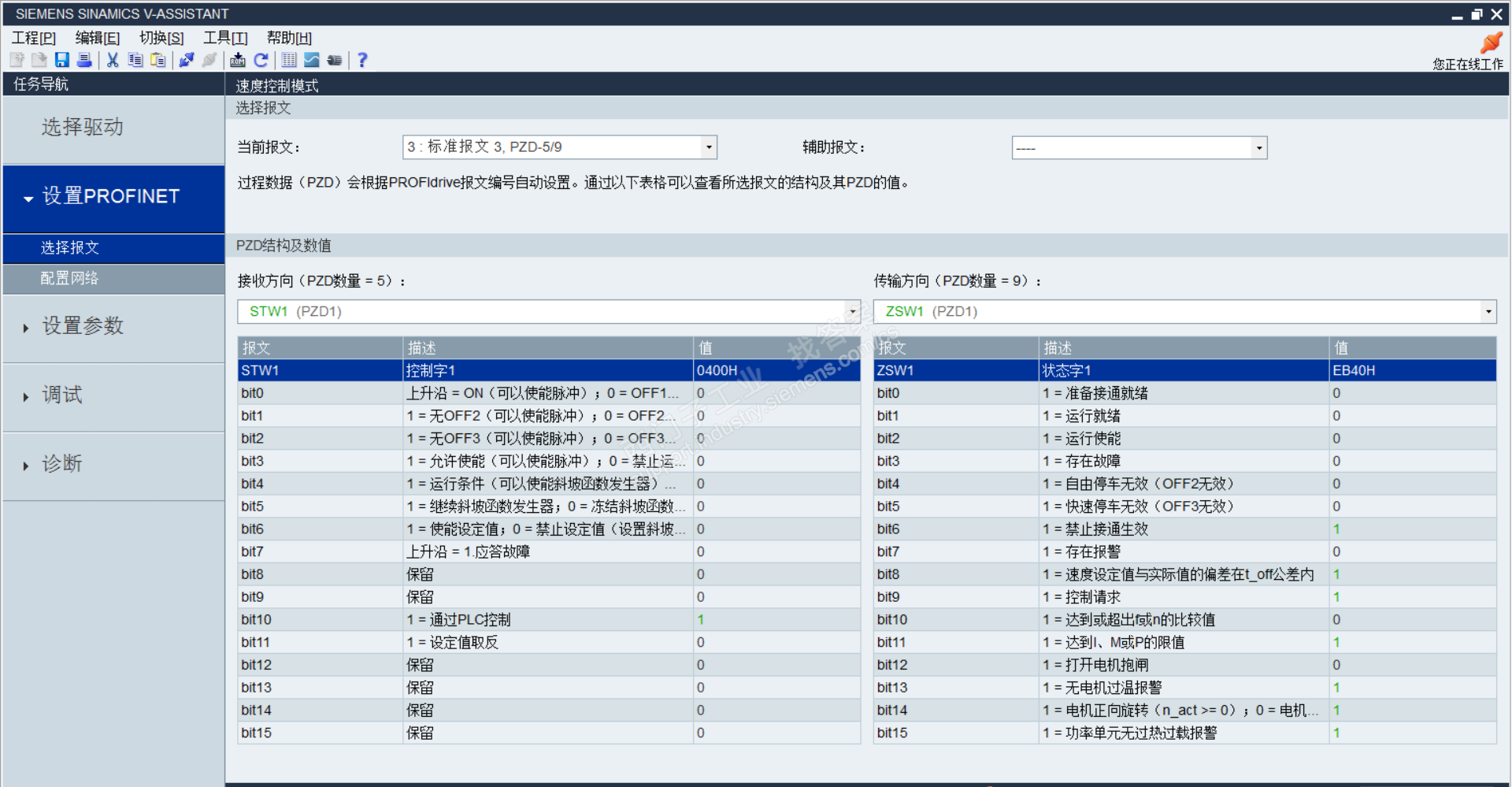Open the trace signal chart icon
This screenshot has height=787, width=1512.
(x=312, y=60)
